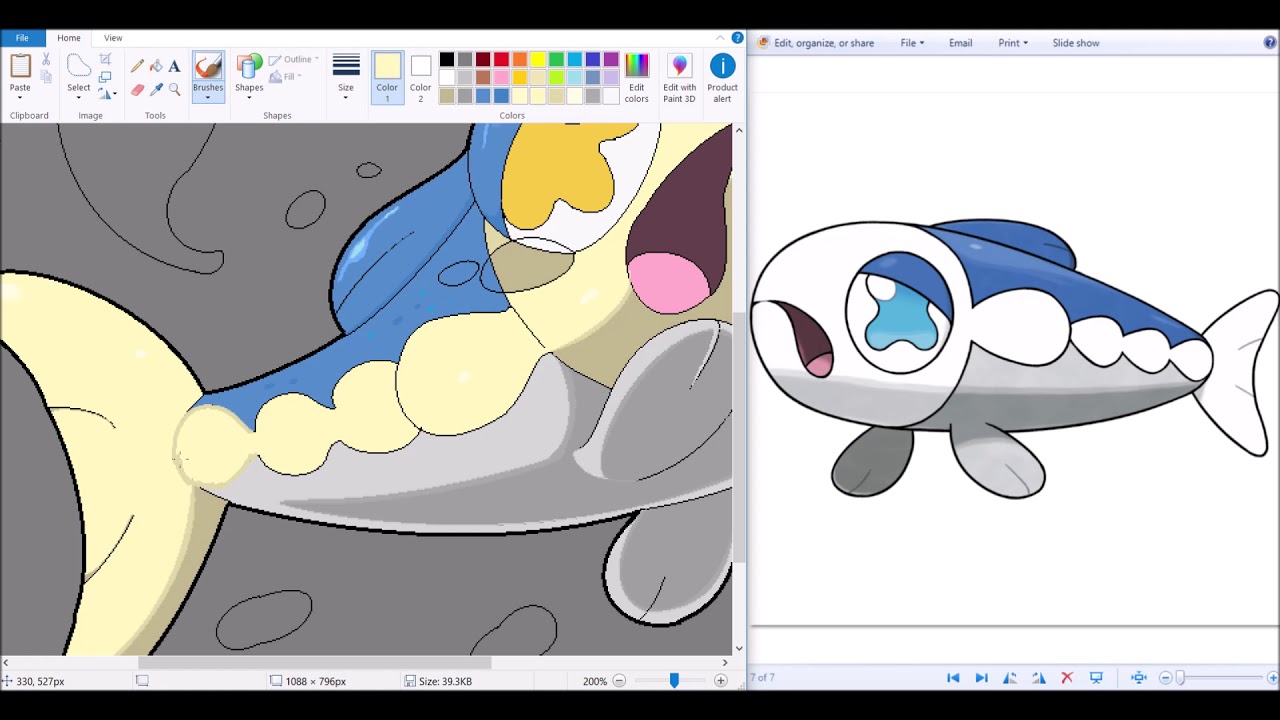
Task: Click the Resize icon in Image group
Action: [x=105, y=77]
